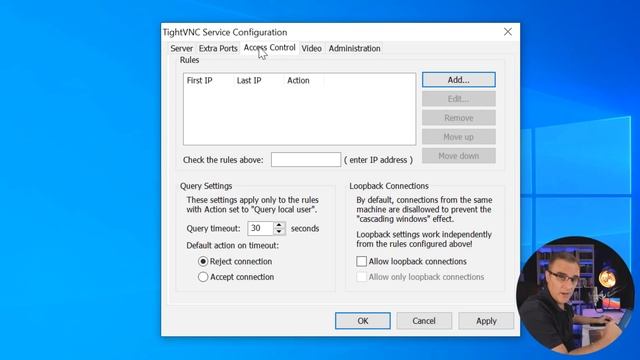Decrease Query timeout with down arrow

pos(279,232)
